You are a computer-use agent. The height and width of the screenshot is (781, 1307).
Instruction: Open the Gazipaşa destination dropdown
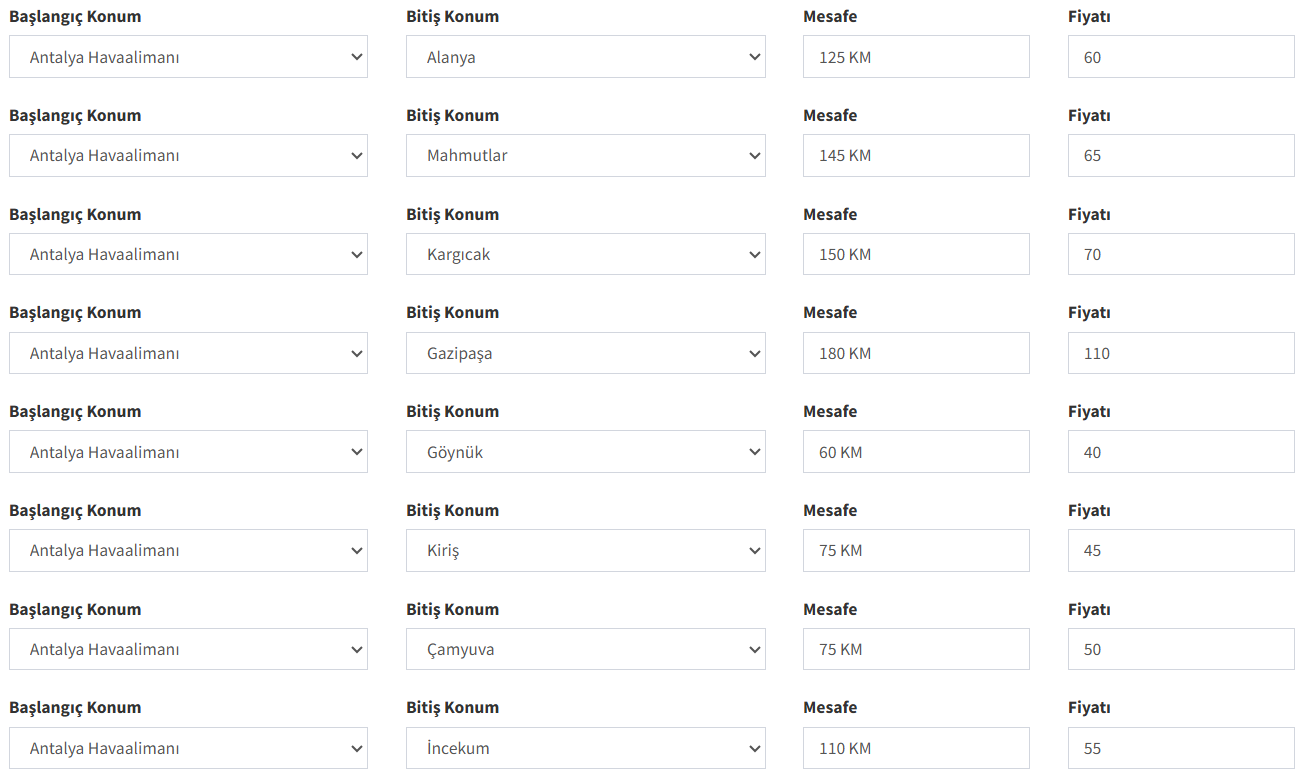585,353
